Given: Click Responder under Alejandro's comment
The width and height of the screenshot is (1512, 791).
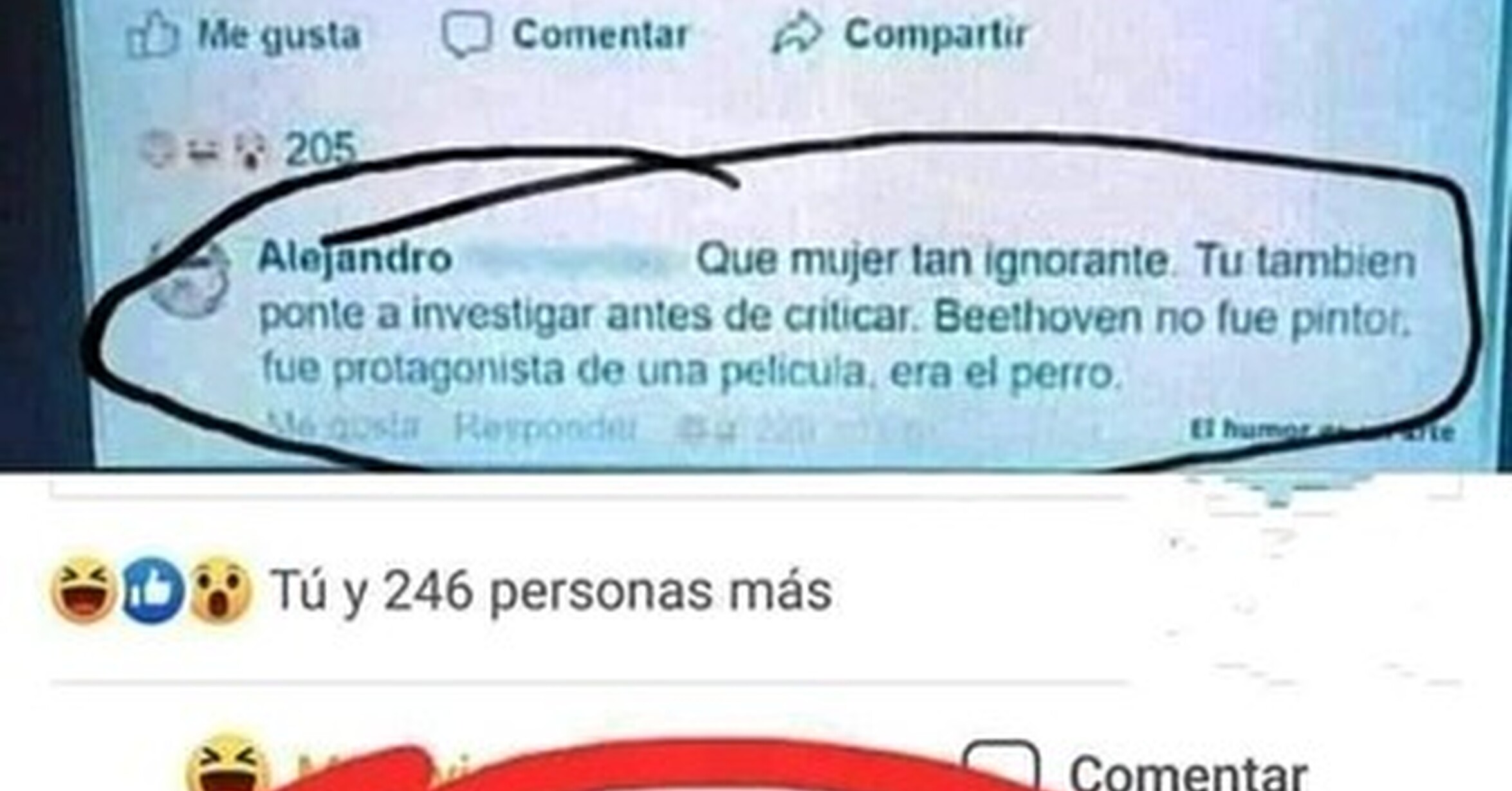Looking at the screenshot, I should 546,427.
